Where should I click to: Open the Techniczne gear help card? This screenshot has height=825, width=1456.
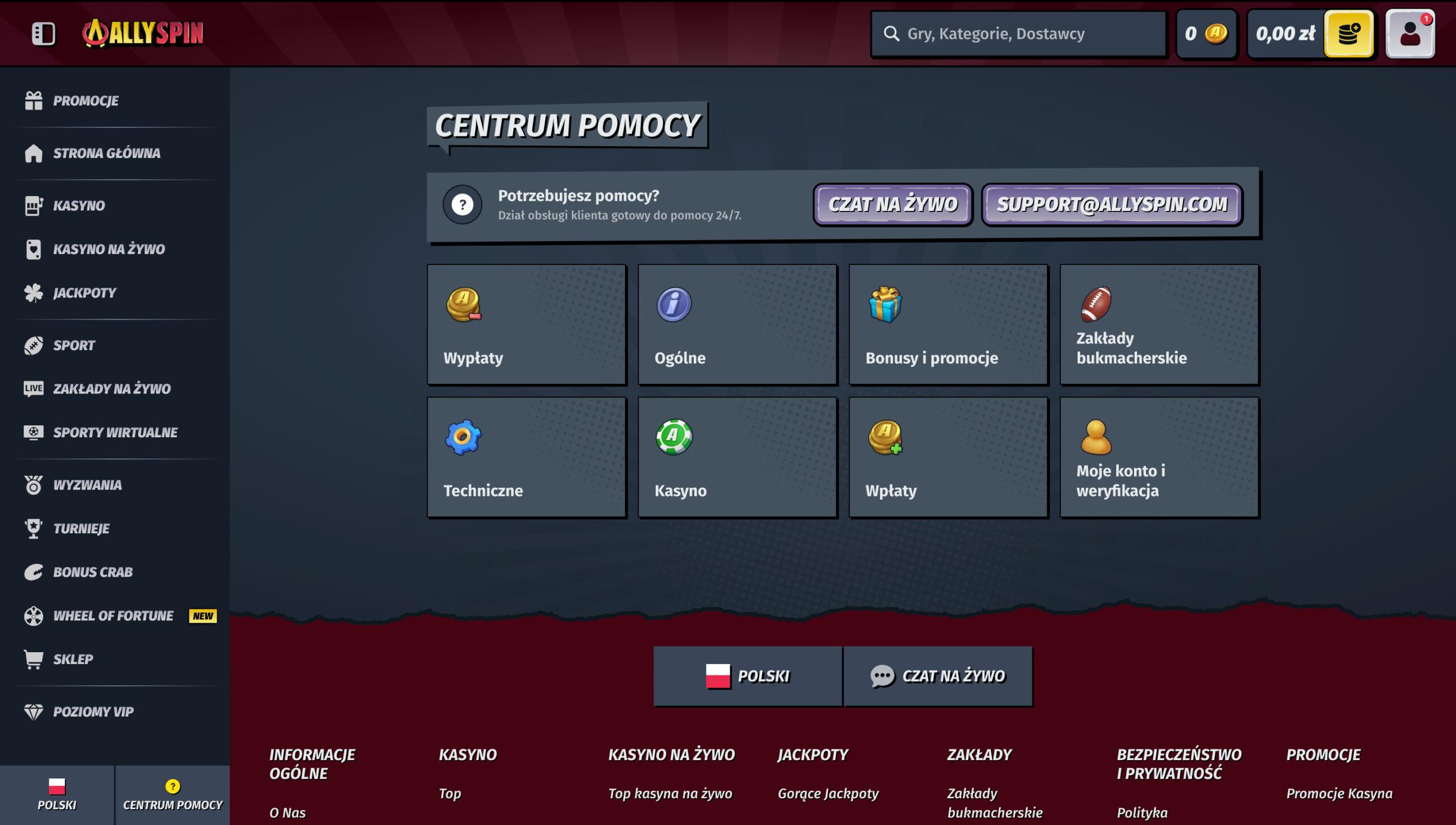[x=527, y=457]
